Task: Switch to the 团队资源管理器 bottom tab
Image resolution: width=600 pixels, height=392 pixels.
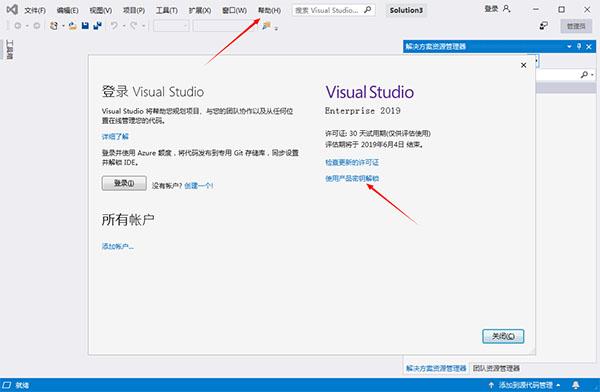Action: [x=496, y=368]
